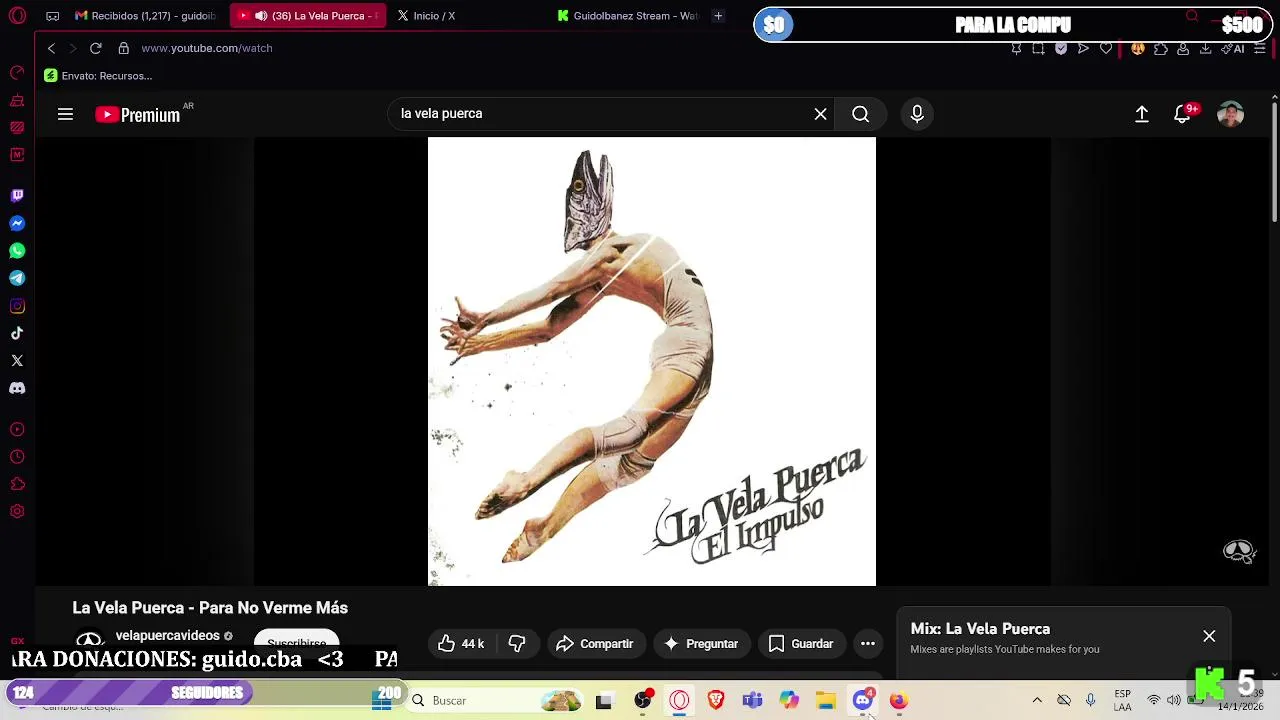Open Instagram in the Opera sidebar
1280x720 pixels.
coord(17,306)
